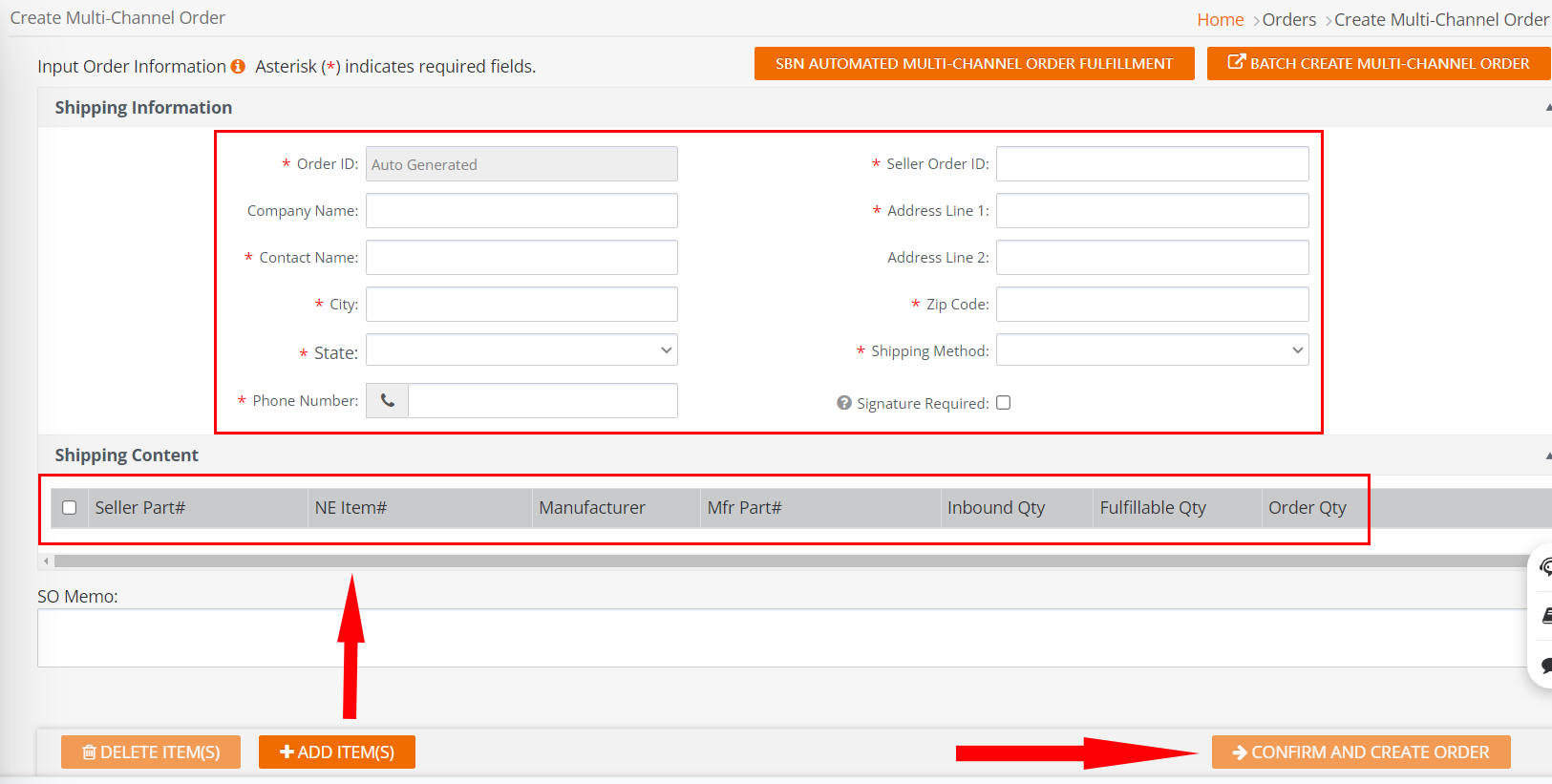Click the Seller Order ID input field

[x=1153, y=164]
